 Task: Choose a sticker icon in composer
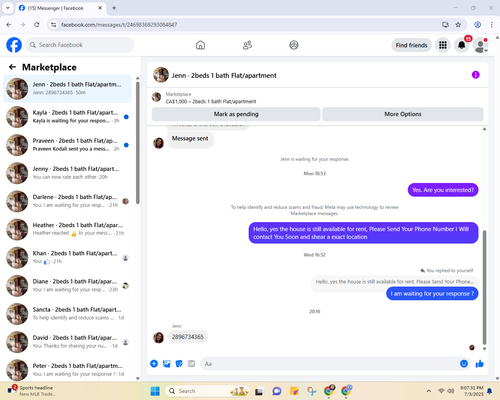coord(179,364)
